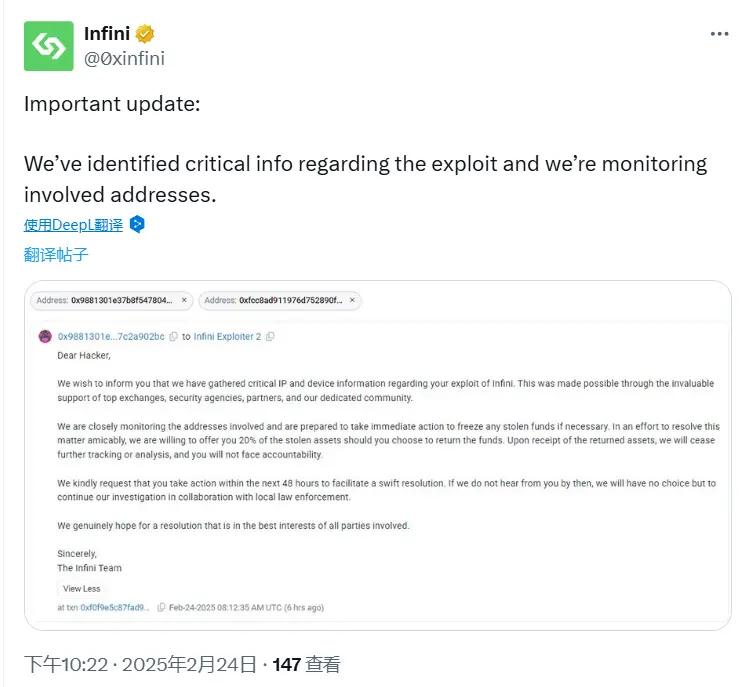Open the DeepL translation link
752x687 pixels.
coord(73,225)
